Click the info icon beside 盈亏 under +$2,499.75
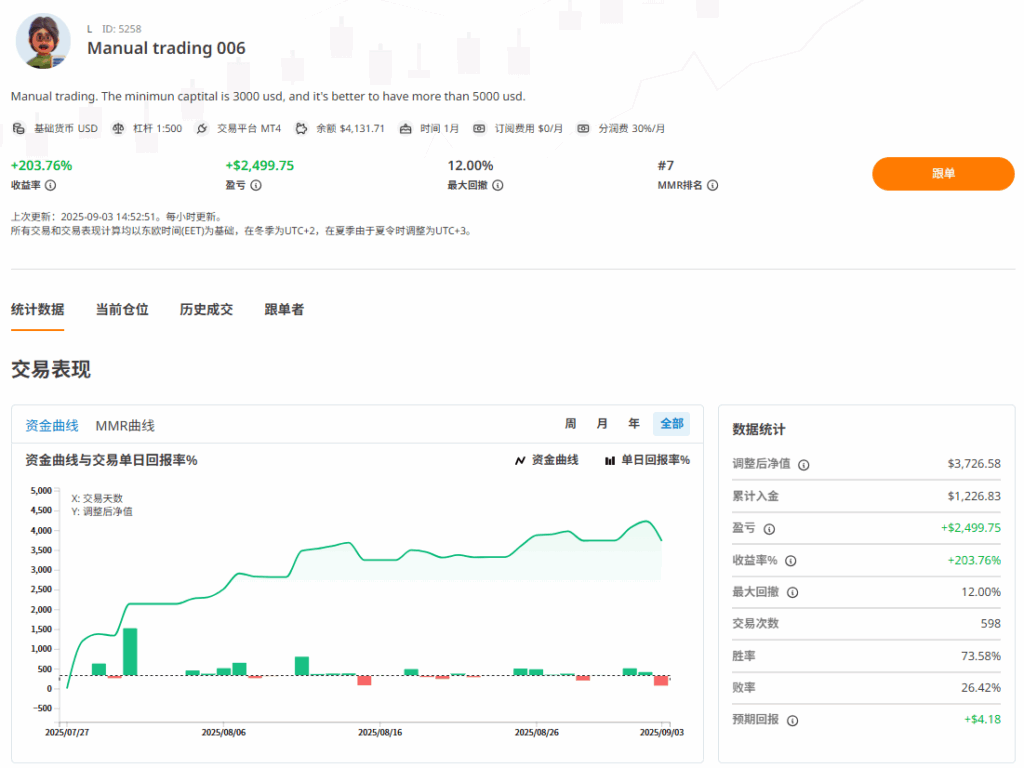Viewport: 1024px width, 768px height. point(256,185)
